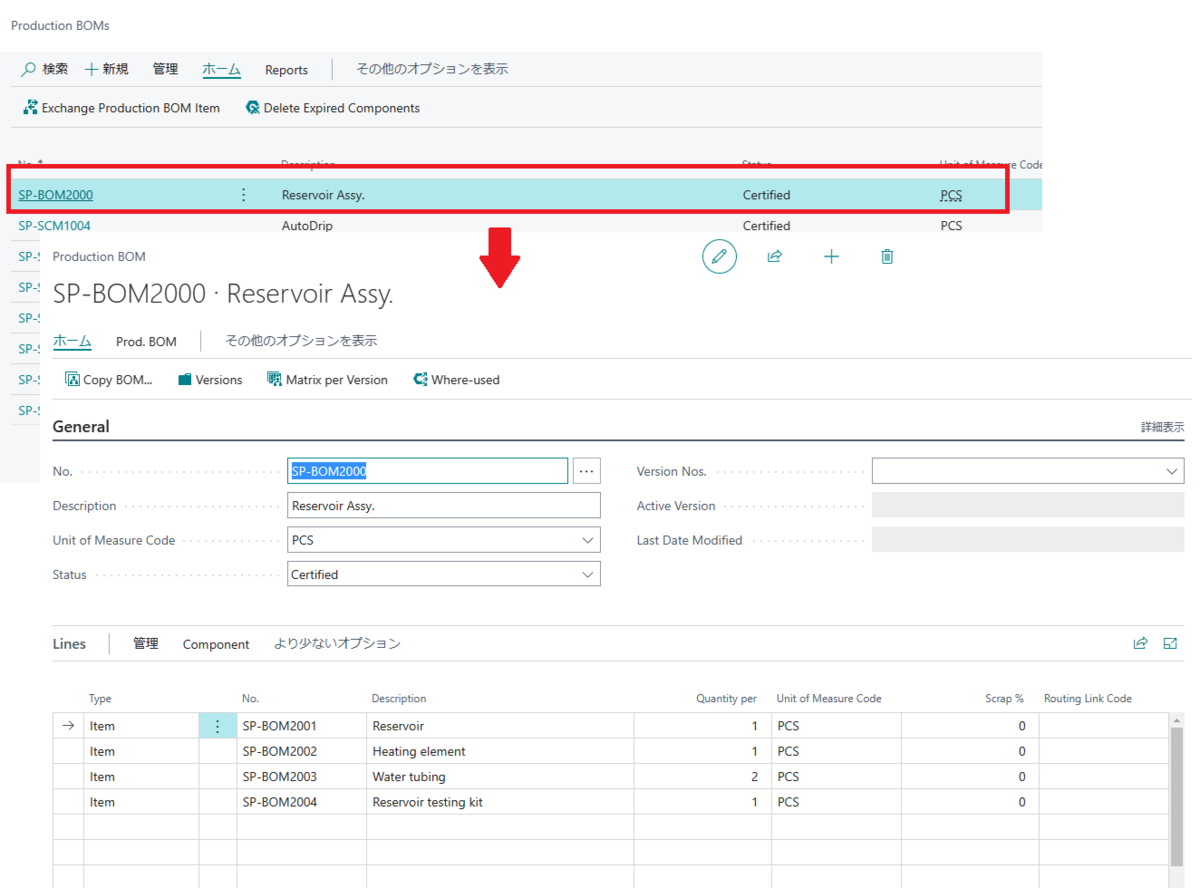Screen dimensions: 1200x888
Task: Open the Component menu in Lines section
Action: [216, 644]
